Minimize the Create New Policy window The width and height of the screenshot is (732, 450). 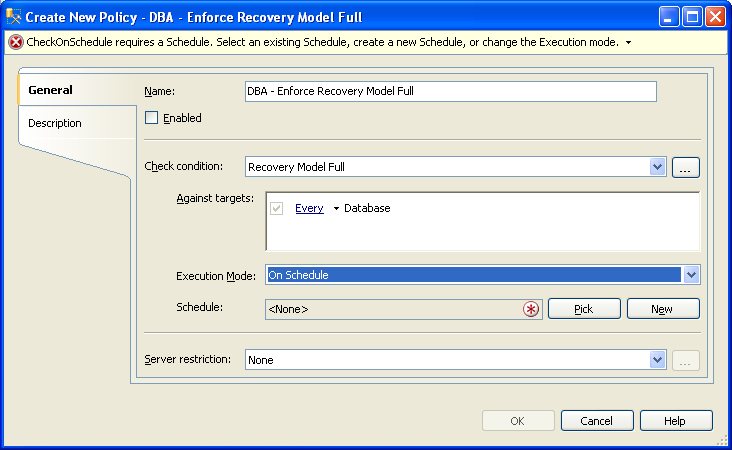669,17
